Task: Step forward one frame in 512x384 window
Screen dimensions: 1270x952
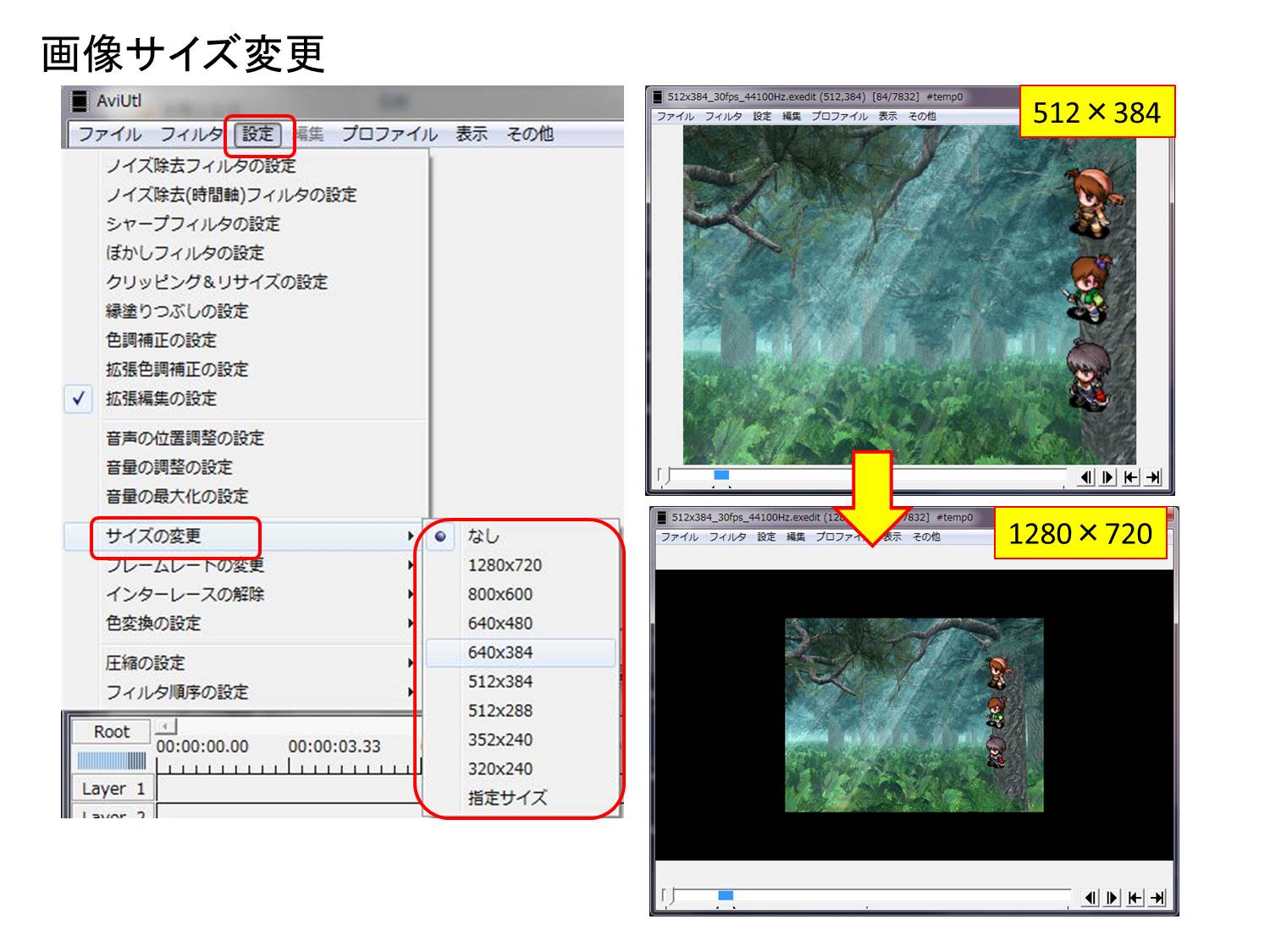Action: pyautogui.click(x=1108, y=477)
